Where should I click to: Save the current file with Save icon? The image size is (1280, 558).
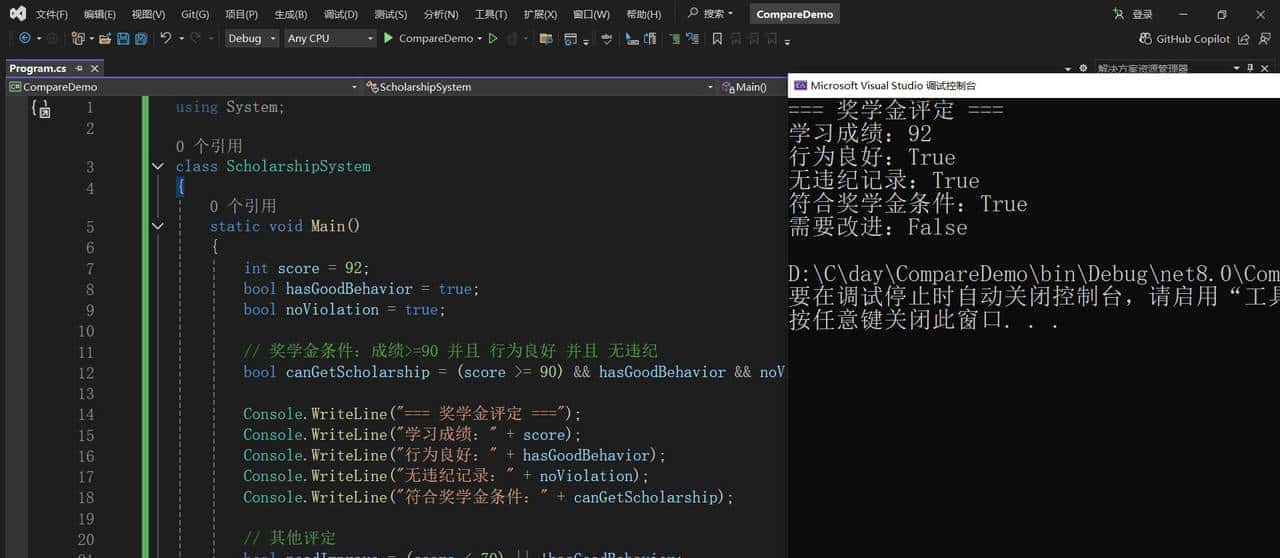(123, 38)
